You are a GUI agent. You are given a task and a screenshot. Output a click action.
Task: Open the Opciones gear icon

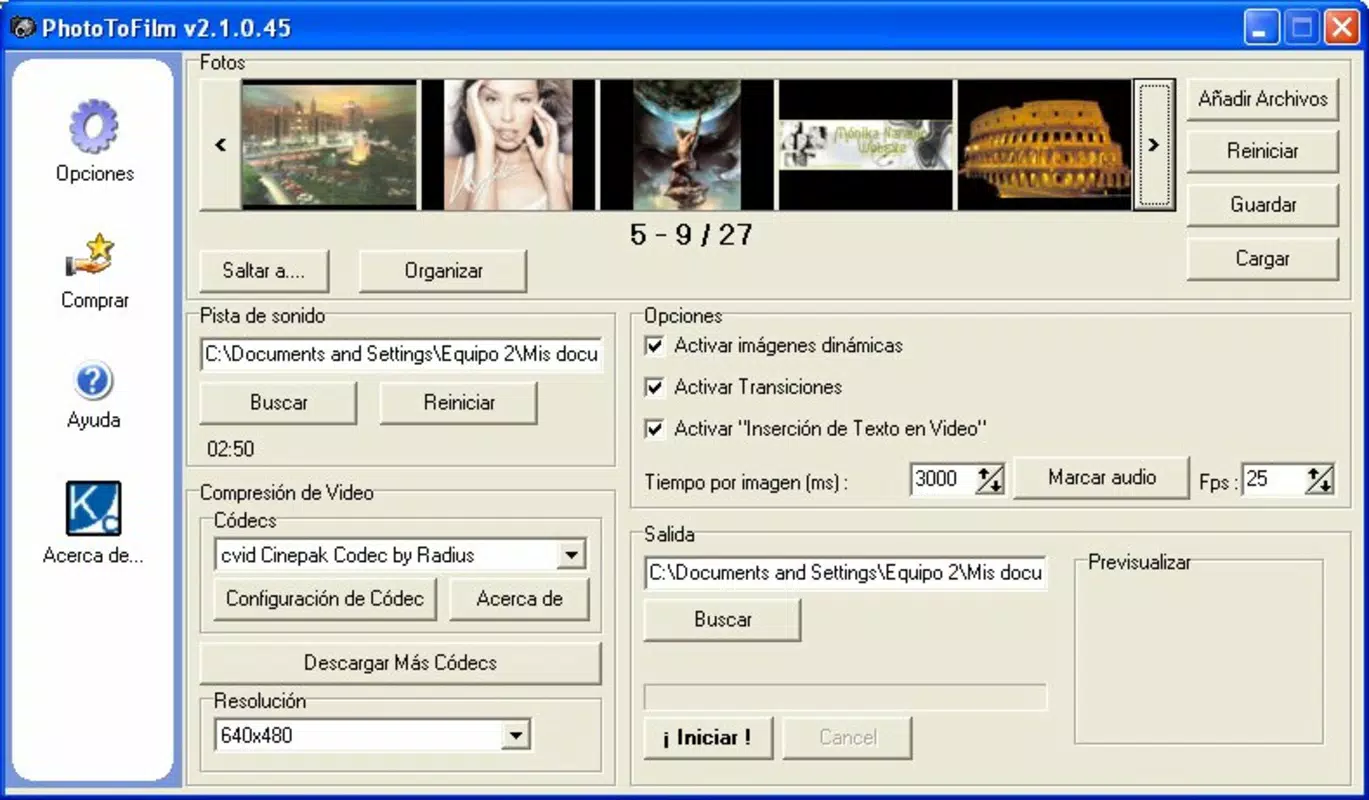94,126
